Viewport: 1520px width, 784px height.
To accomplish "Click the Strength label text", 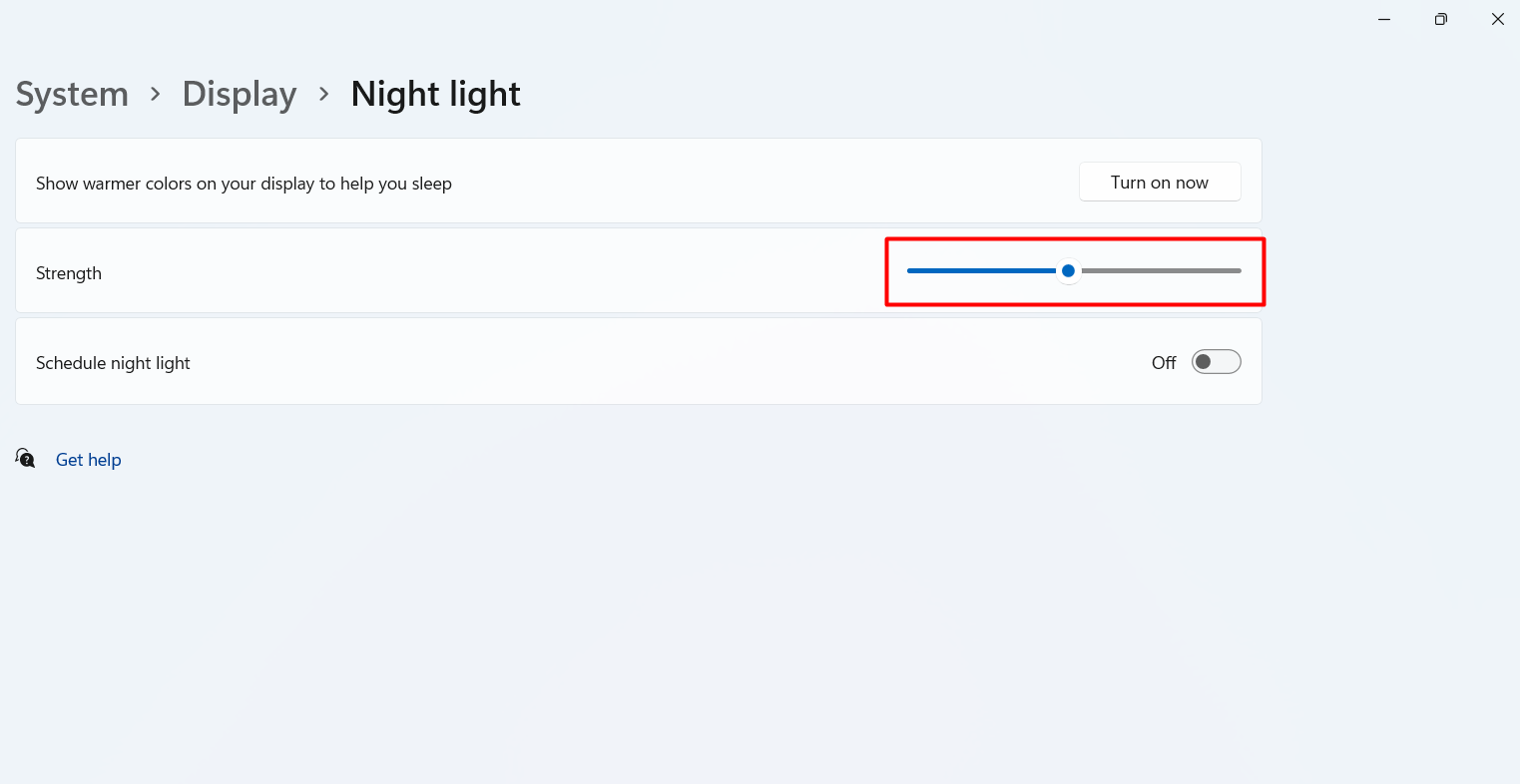I will 69,273.
